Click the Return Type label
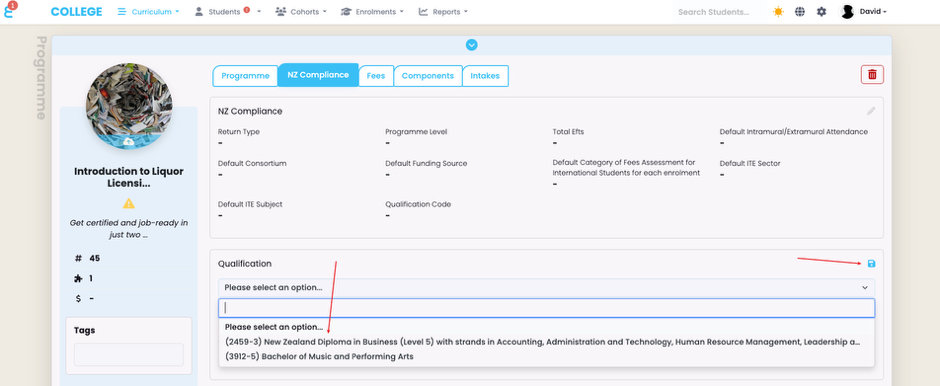The width and height of the screenshot is (940, 386). tap(239, 132)
